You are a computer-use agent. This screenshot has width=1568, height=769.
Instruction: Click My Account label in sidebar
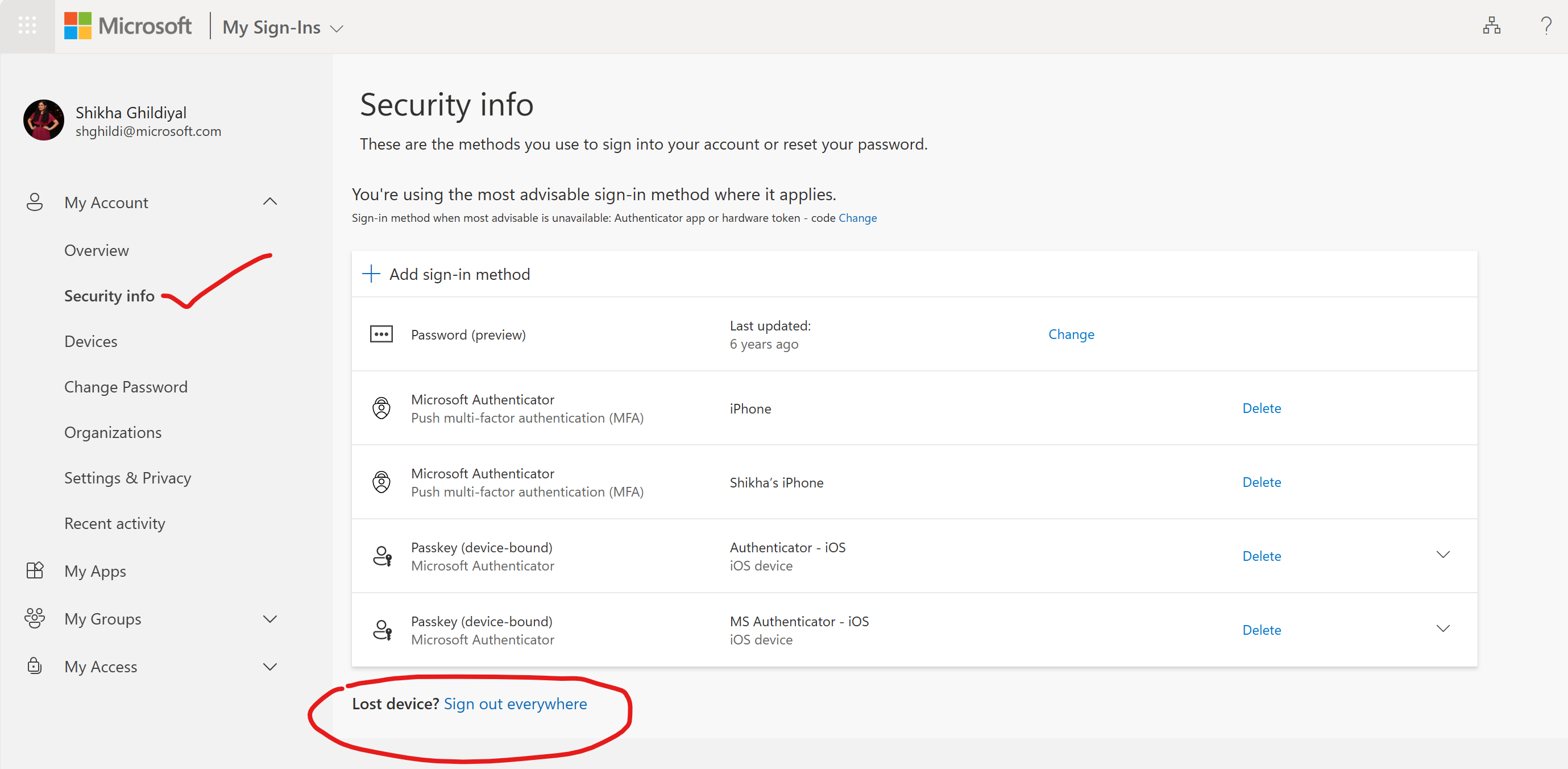pyautogui.click(x=106, y=202)
